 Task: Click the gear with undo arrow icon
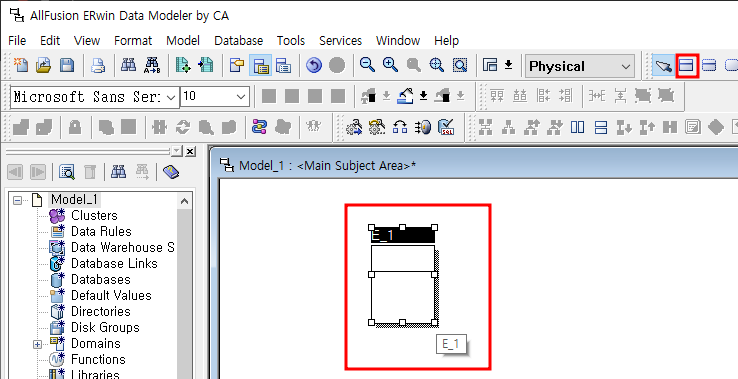tap(377, 127)
